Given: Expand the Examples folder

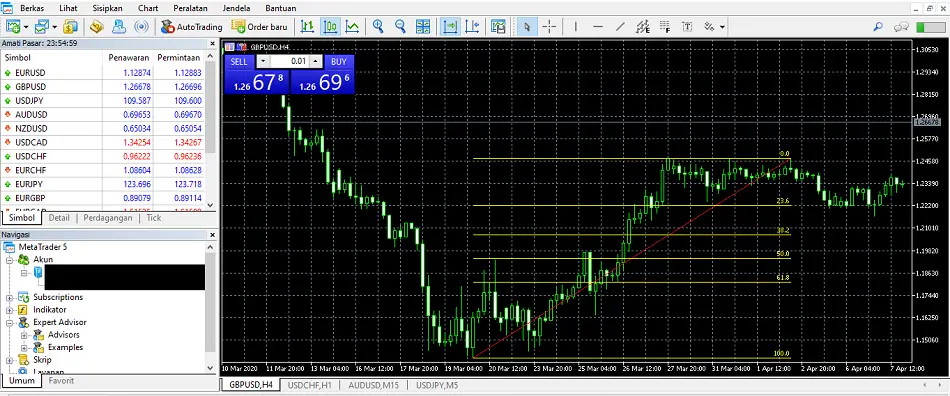Looking at the screenshot, I should pos(24,348).
